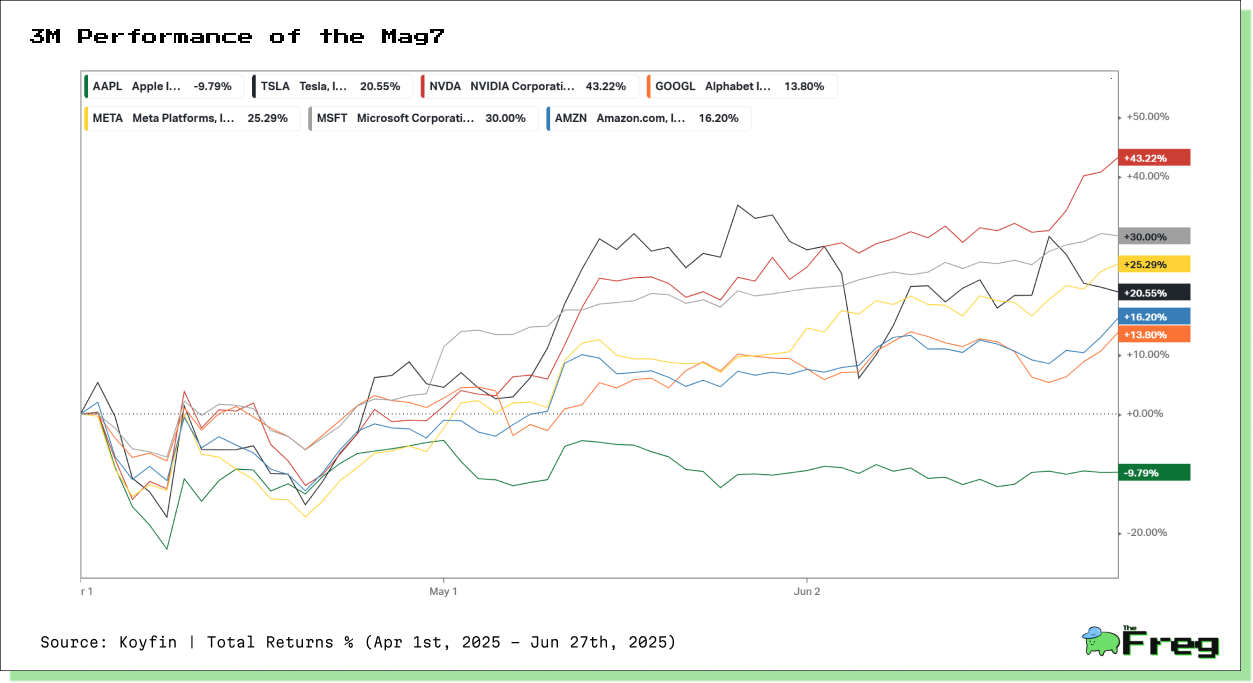
Task: Click the May 1 date label
Action: pyautogui.click(x=443, y=591)
